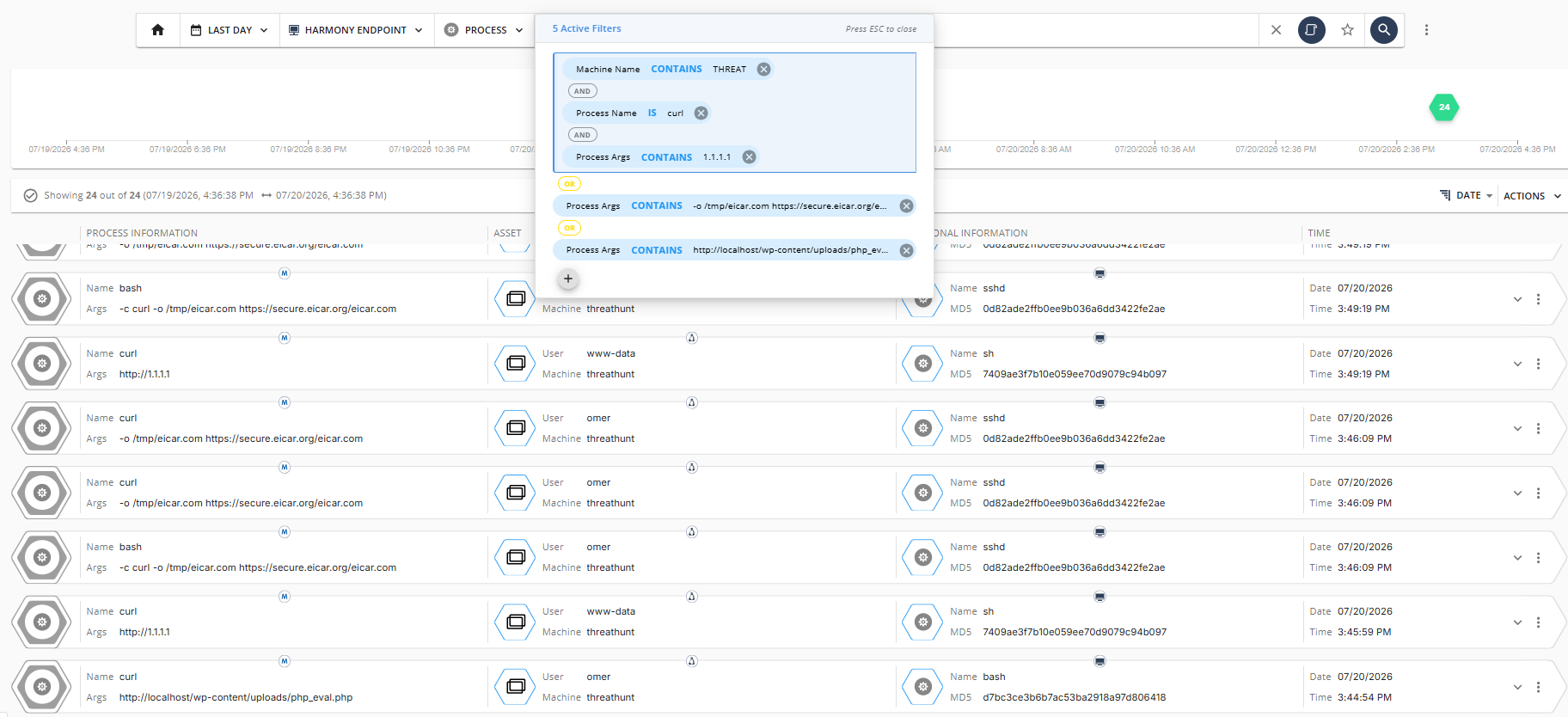Click process gear icon of php_eval.php curl row
The width and height of the screenshot is (1568, 717).
[x=41, y=687]
